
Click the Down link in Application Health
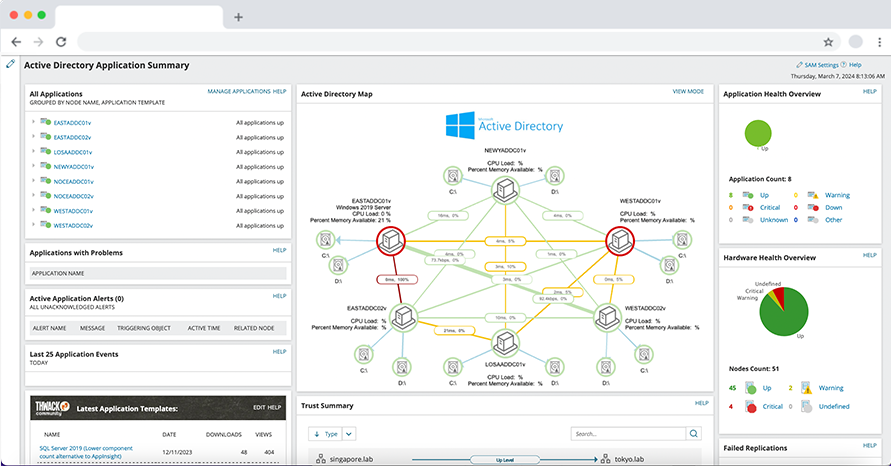(x=834, y=207)
